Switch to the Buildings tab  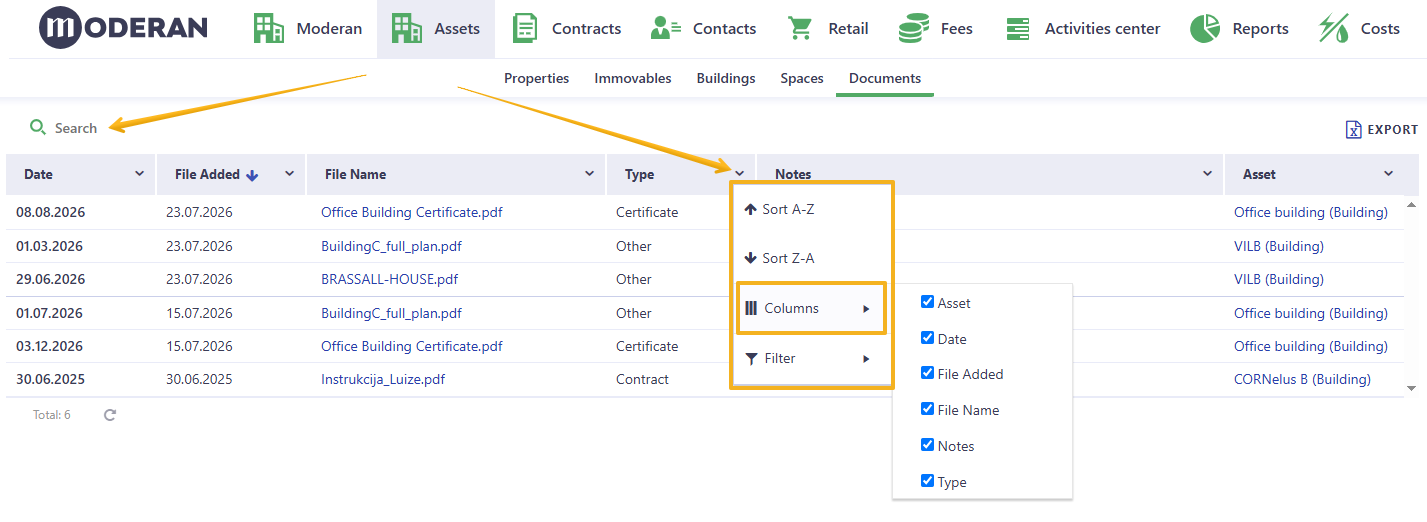click(726, 78)
